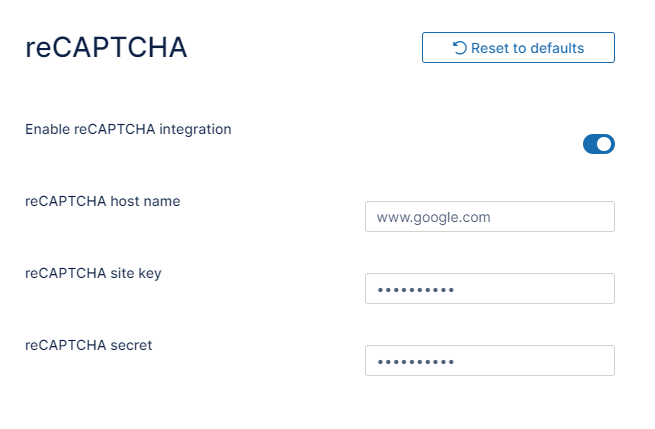This screenshot has height=429, width=655.
Task: Select the reCAPTCHA secret input field
Action: tap(489, 361)
